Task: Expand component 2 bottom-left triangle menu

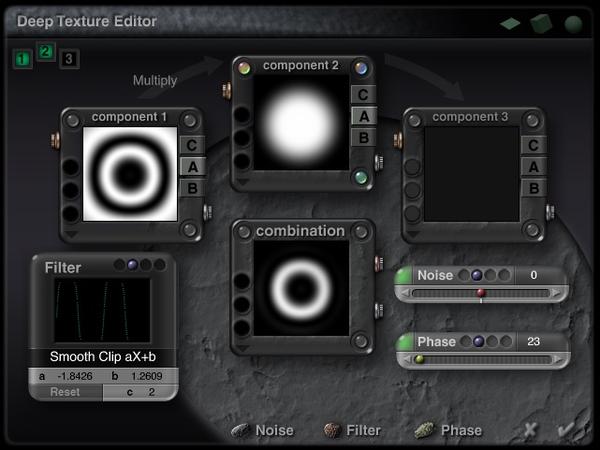Action: [x=243, y=182]
